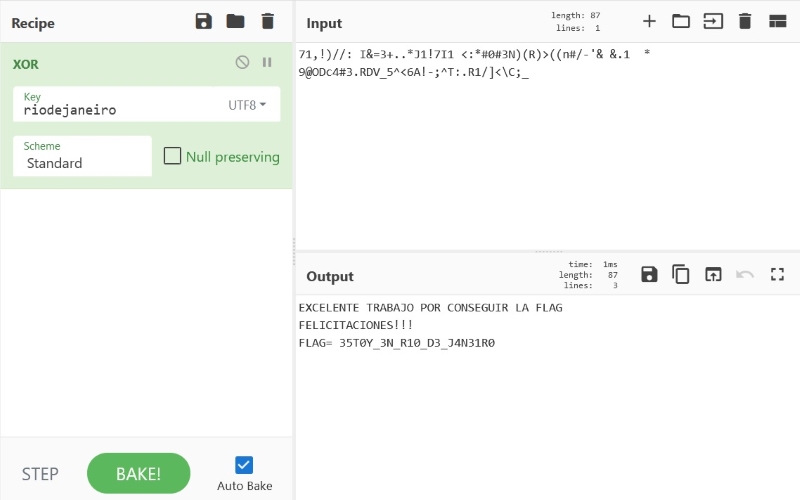
Task: Click the Output panel heading
Action: pos(330,276)
